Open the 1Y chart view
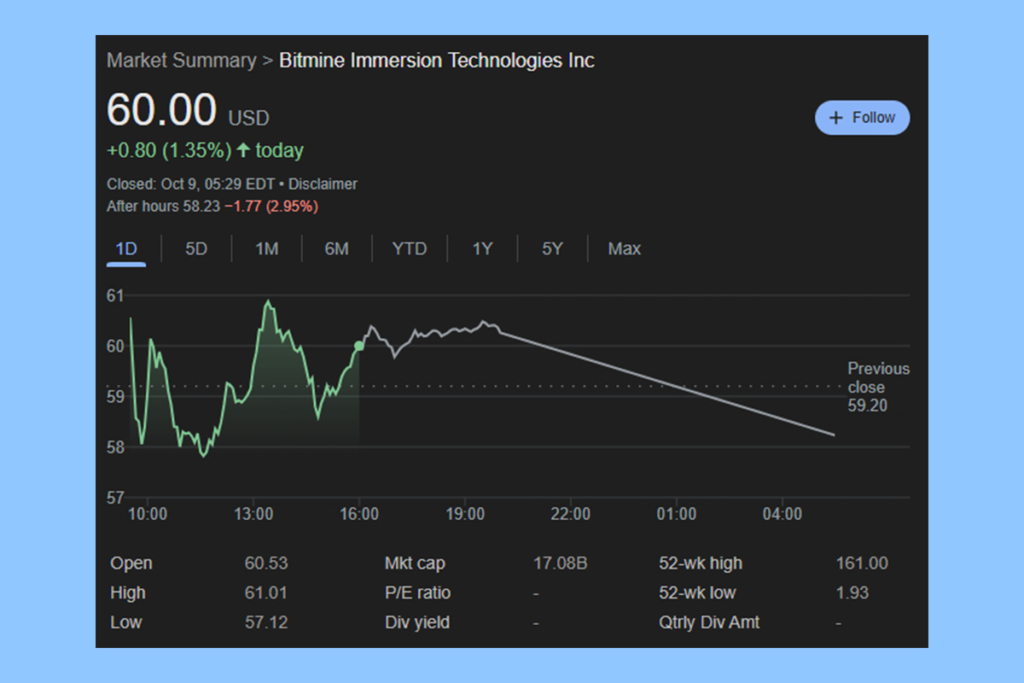The width and height of the screenshot is (1024, 683). click(x=481, y=248)
